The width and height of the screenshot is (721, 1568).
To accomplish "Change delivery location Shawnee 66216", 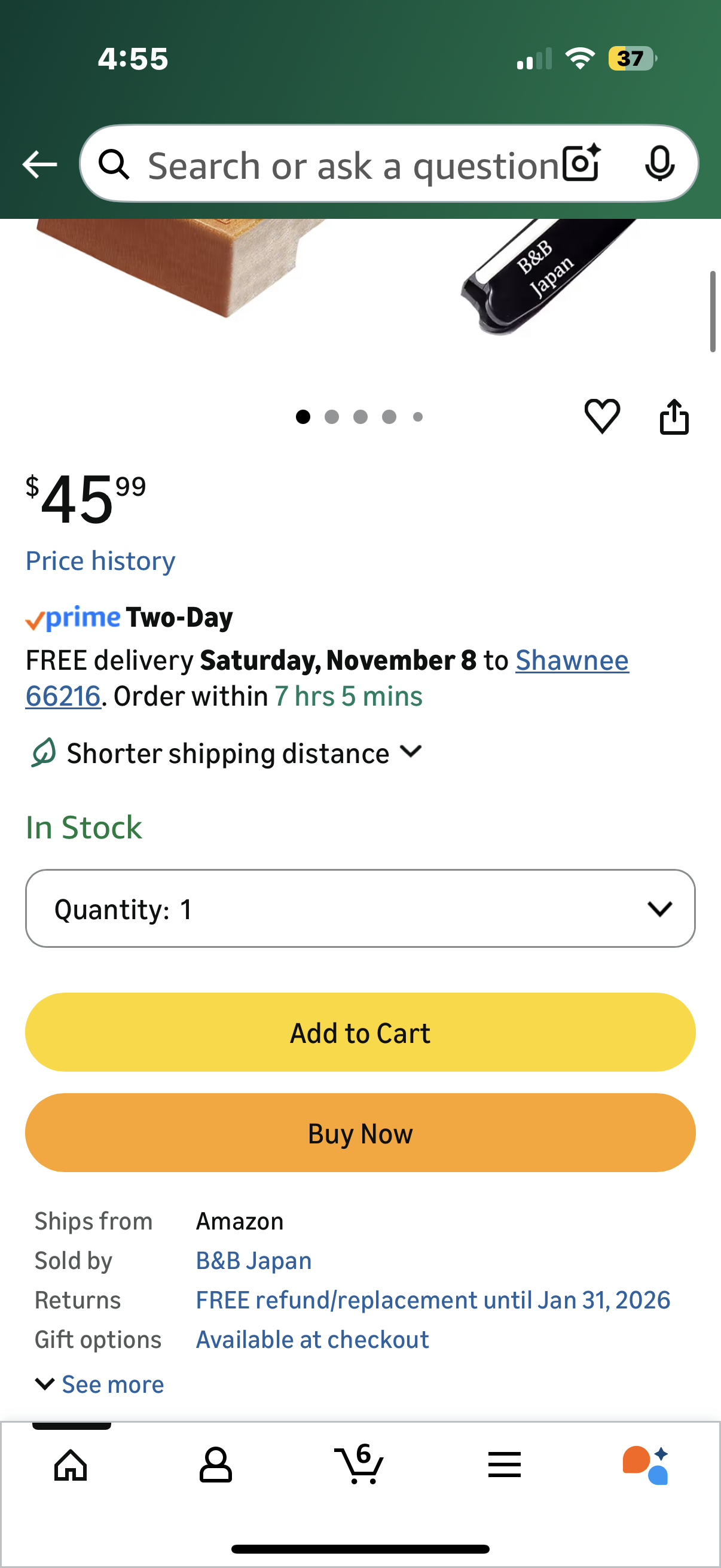I will coord(572,660).
